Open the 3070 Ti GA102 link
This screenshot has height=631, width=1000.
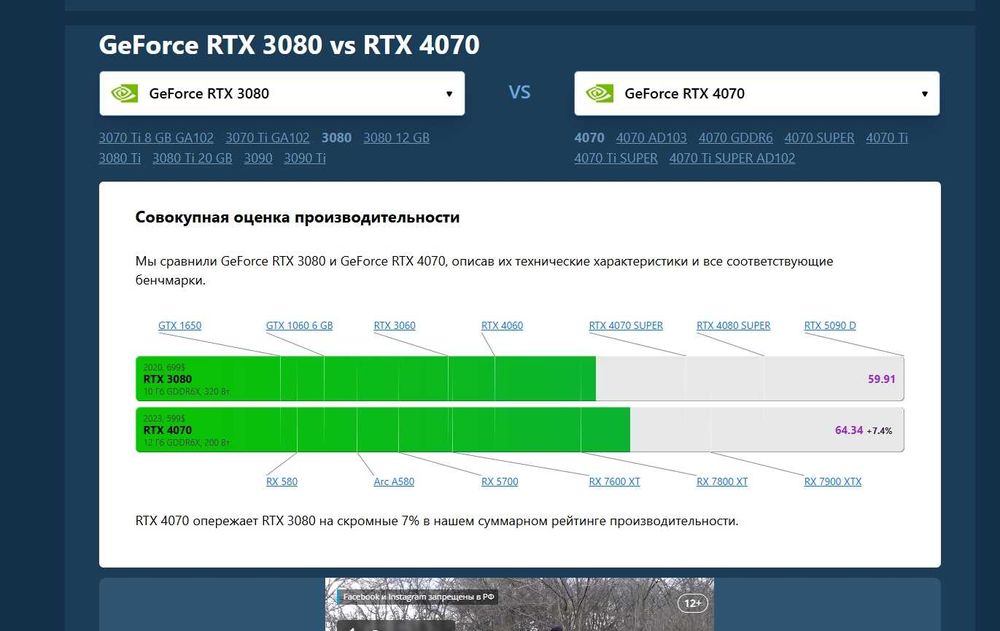267,138
